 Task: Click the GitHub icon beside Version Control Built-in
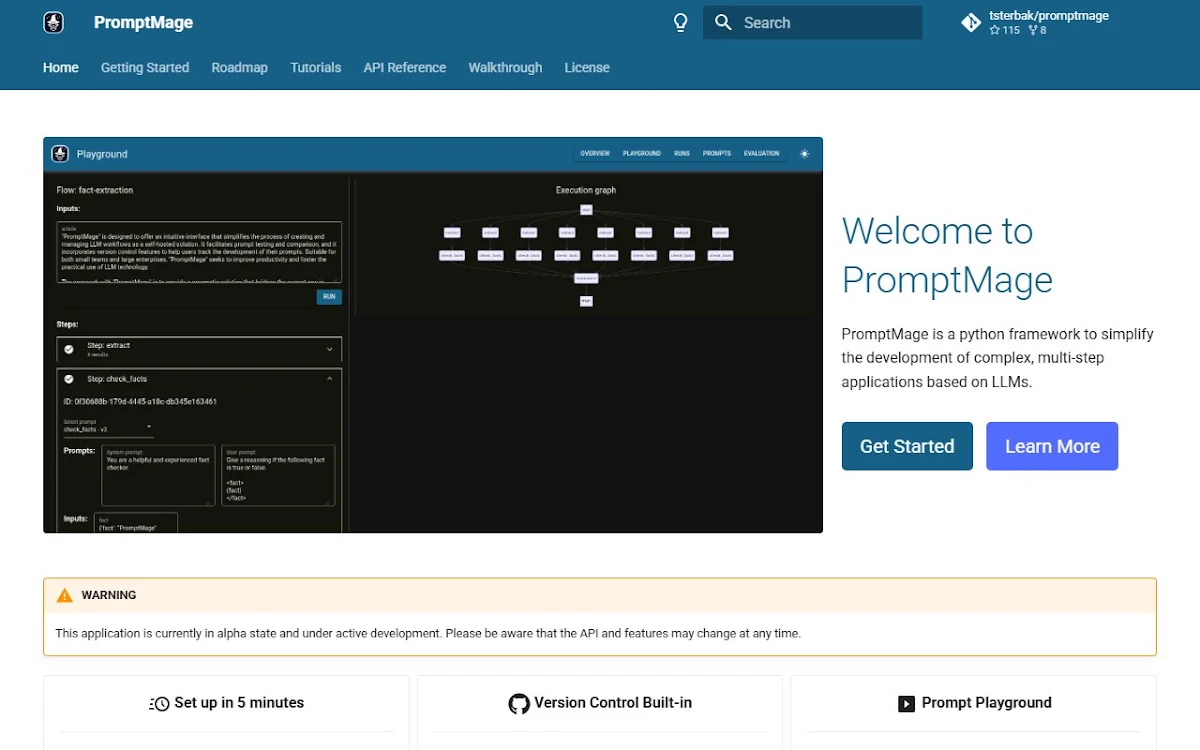519,703
